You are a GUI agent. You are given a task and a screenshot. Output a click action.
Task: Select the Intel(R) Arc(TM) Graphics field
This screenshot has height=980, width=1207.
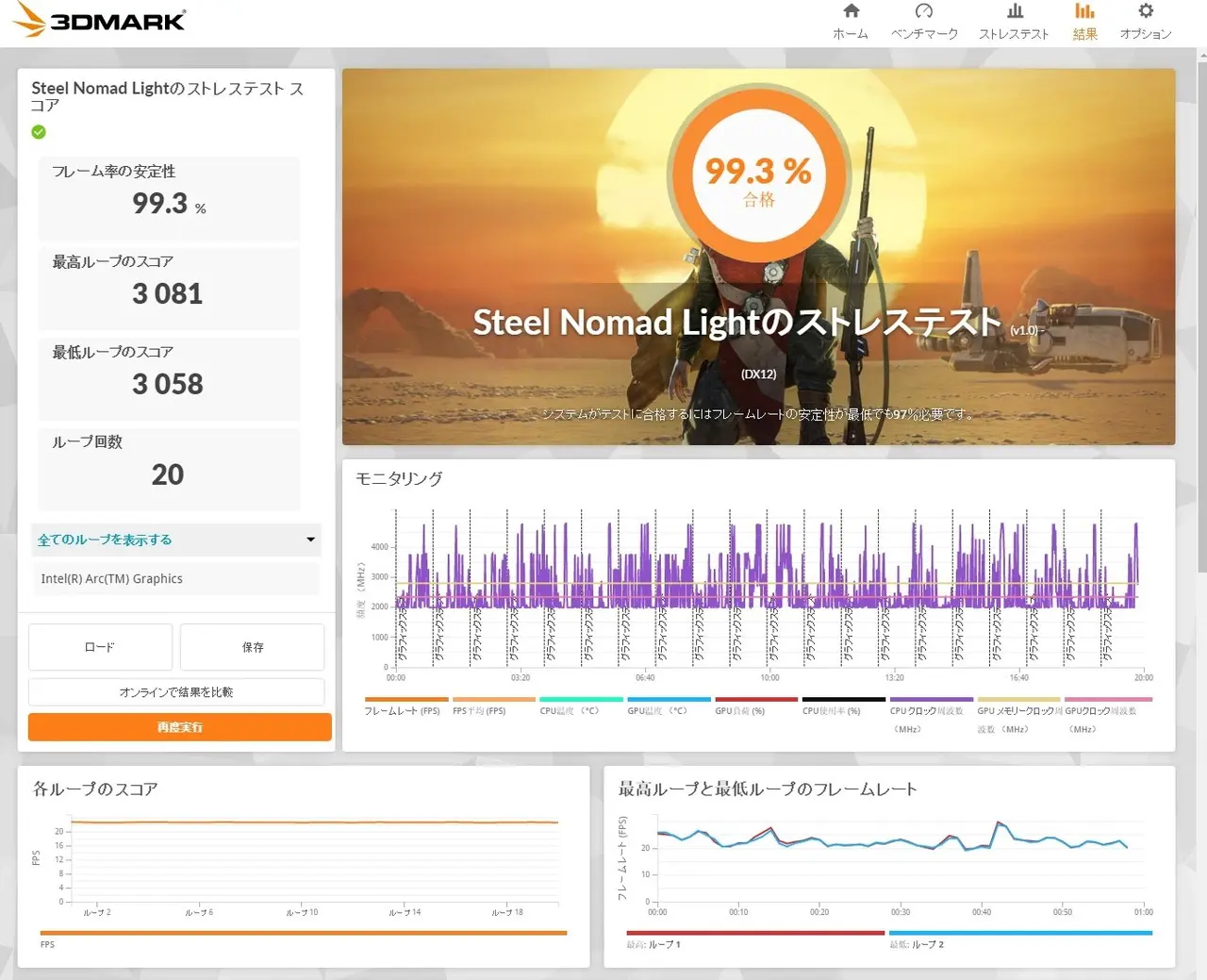pyautogui.click(x=175, y=579)
